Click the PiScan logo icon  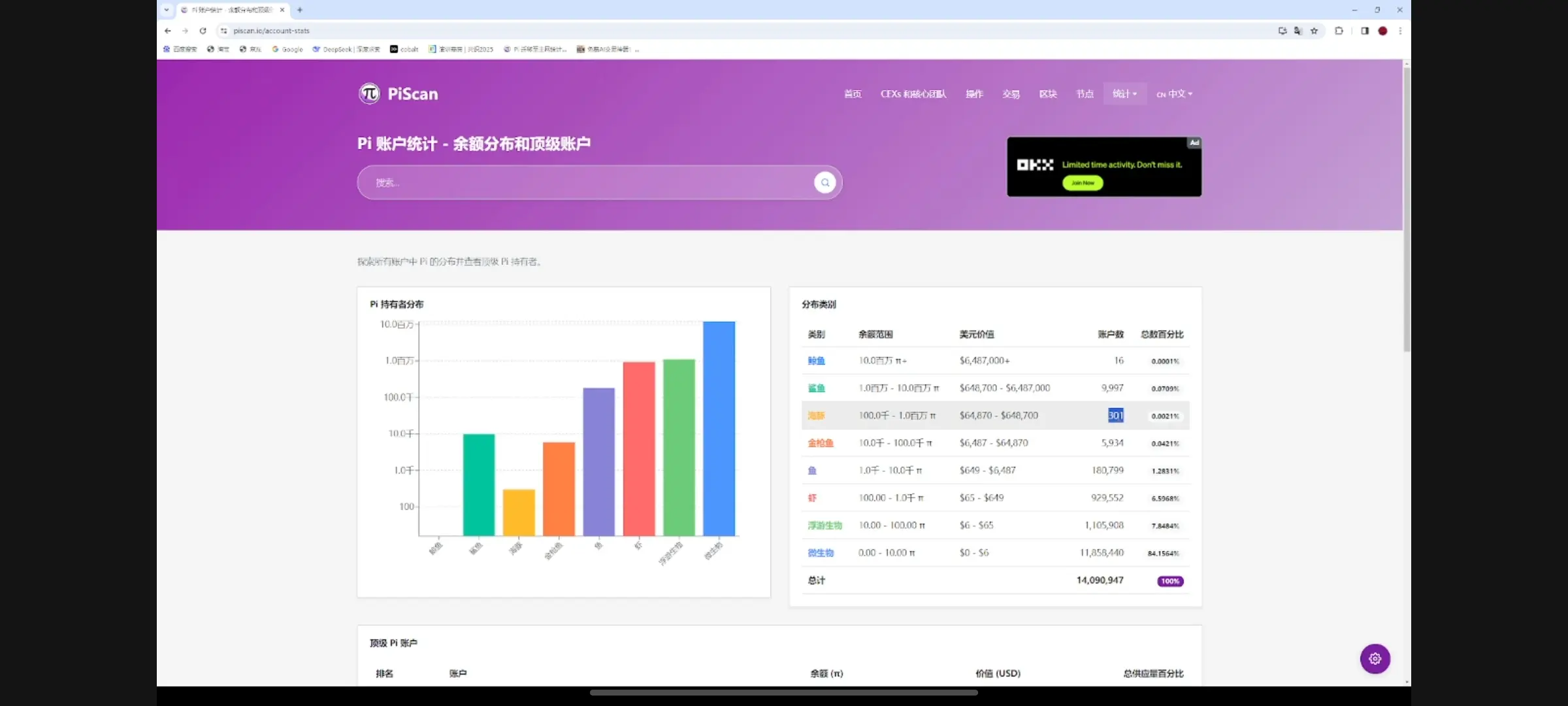pos(369,93)
